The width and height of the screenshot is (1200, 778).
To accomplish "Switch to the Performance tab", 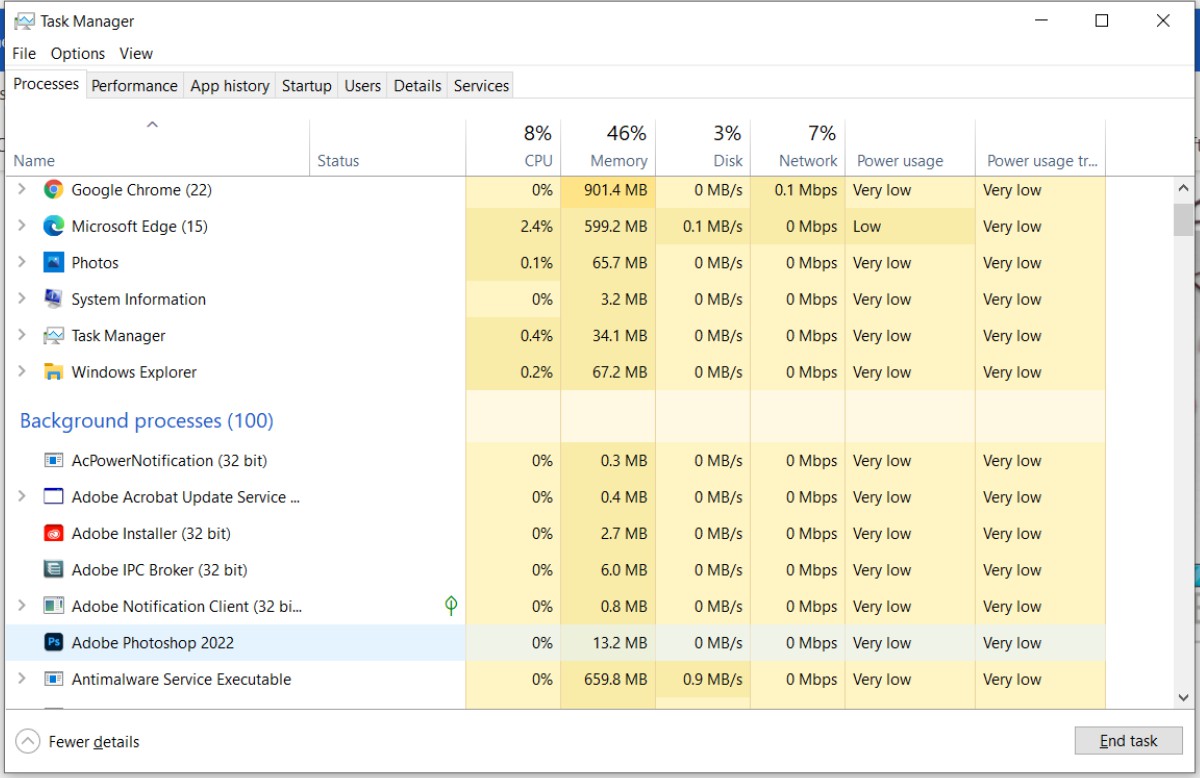I will click(134, 85).
